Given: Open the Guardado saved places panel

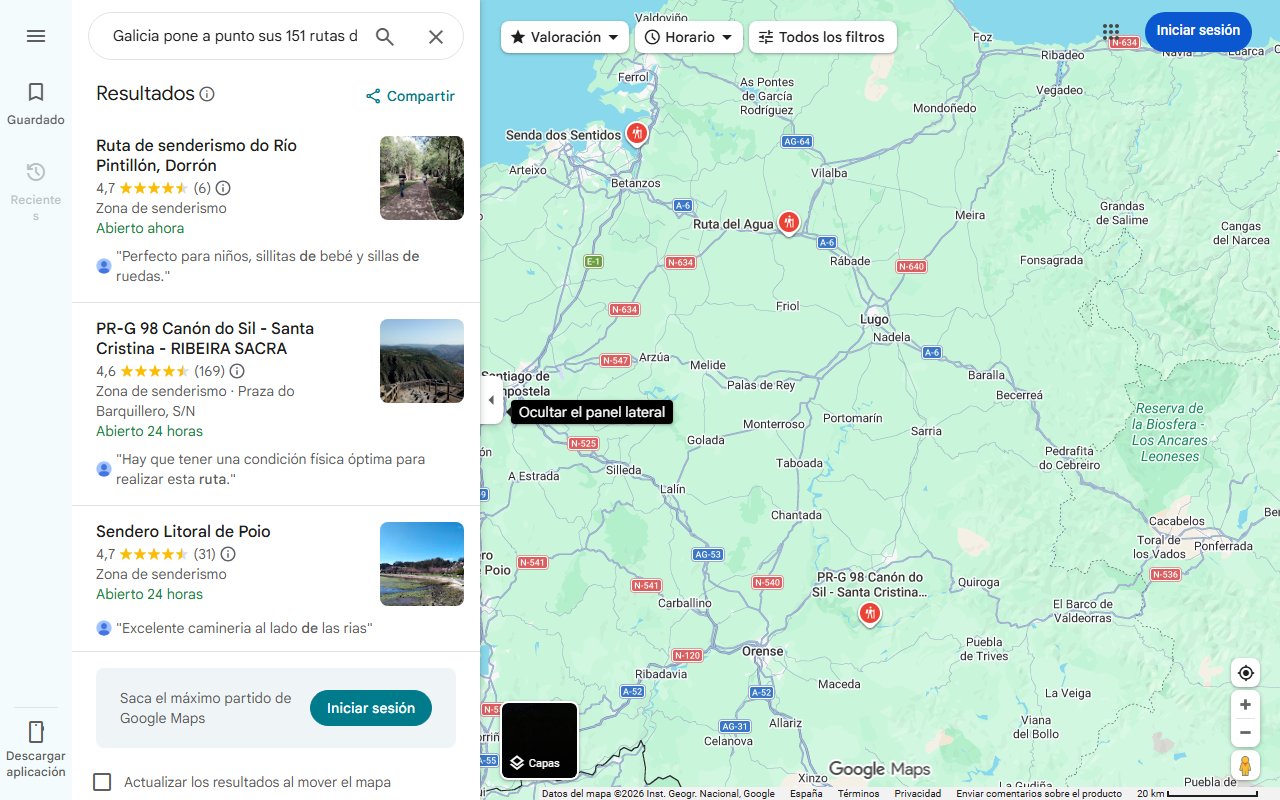Looking at the screenshot, I should pyautogui.click(x=36, y=100).
